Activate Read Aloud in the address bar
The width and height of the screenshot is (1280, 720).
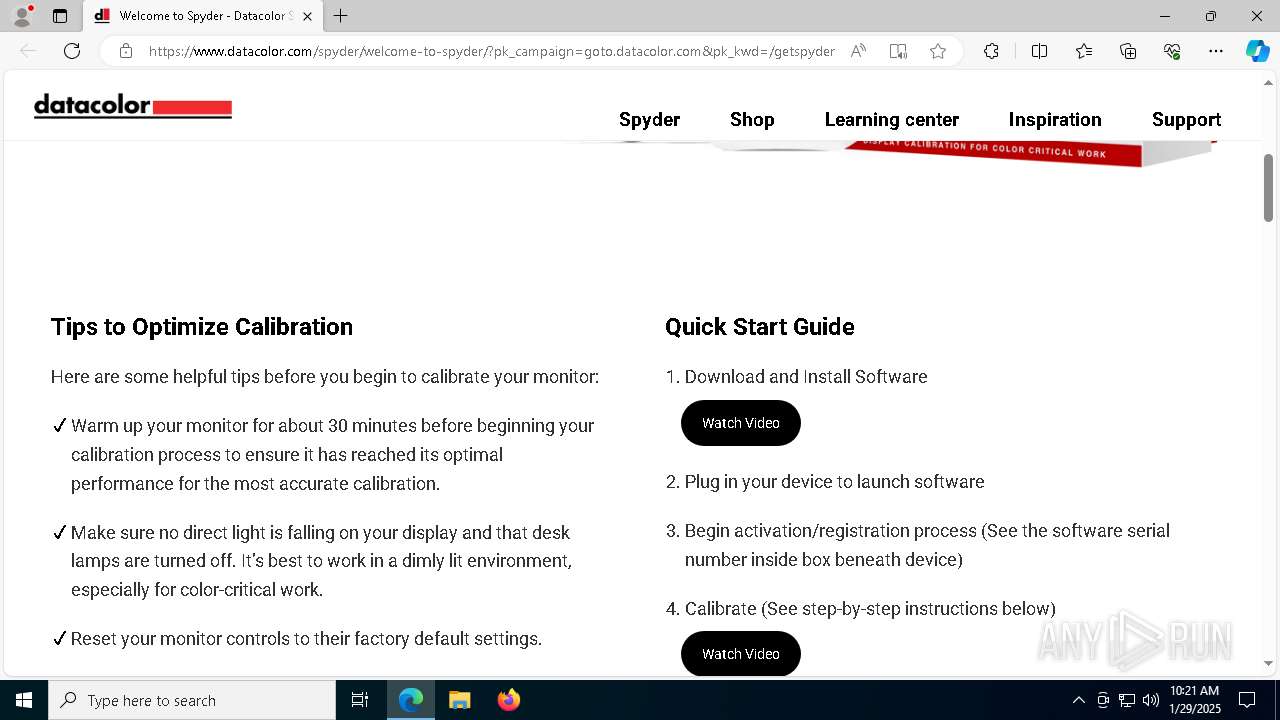coord(858,51)
